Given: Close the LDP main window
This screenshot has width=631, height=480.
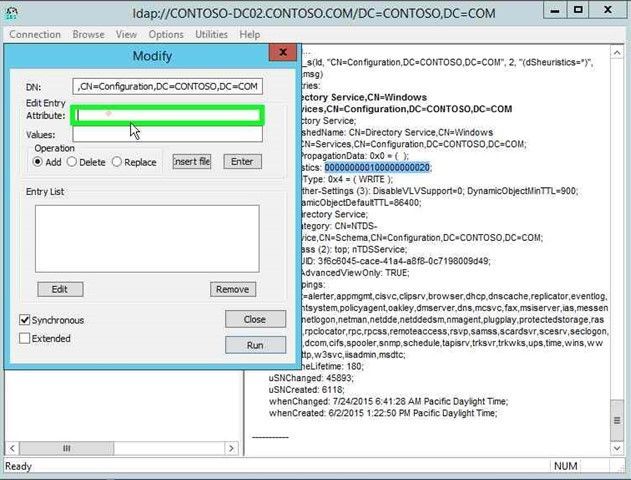Looking at the screenshot, I should click(608, 10).
